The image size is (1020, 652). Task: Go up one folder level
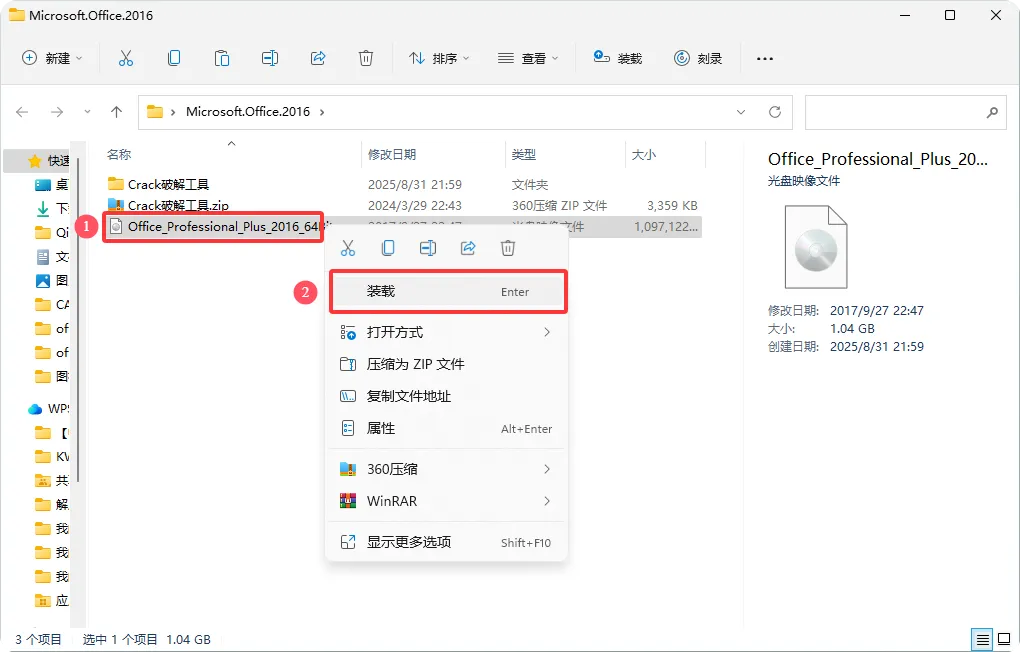tap(116, 112)
